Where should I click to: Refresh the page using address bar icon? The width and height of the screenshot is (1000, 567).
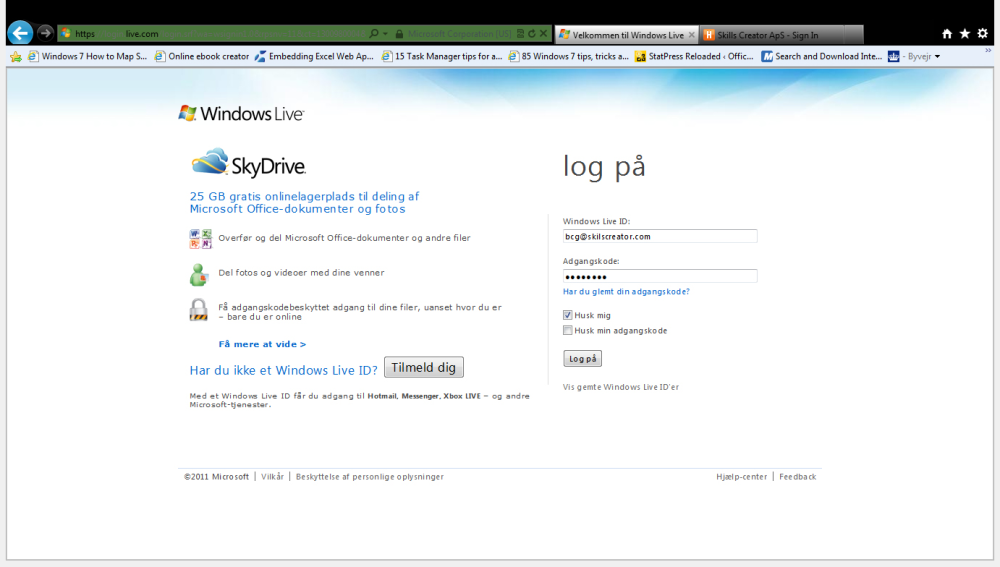(532, 34)
